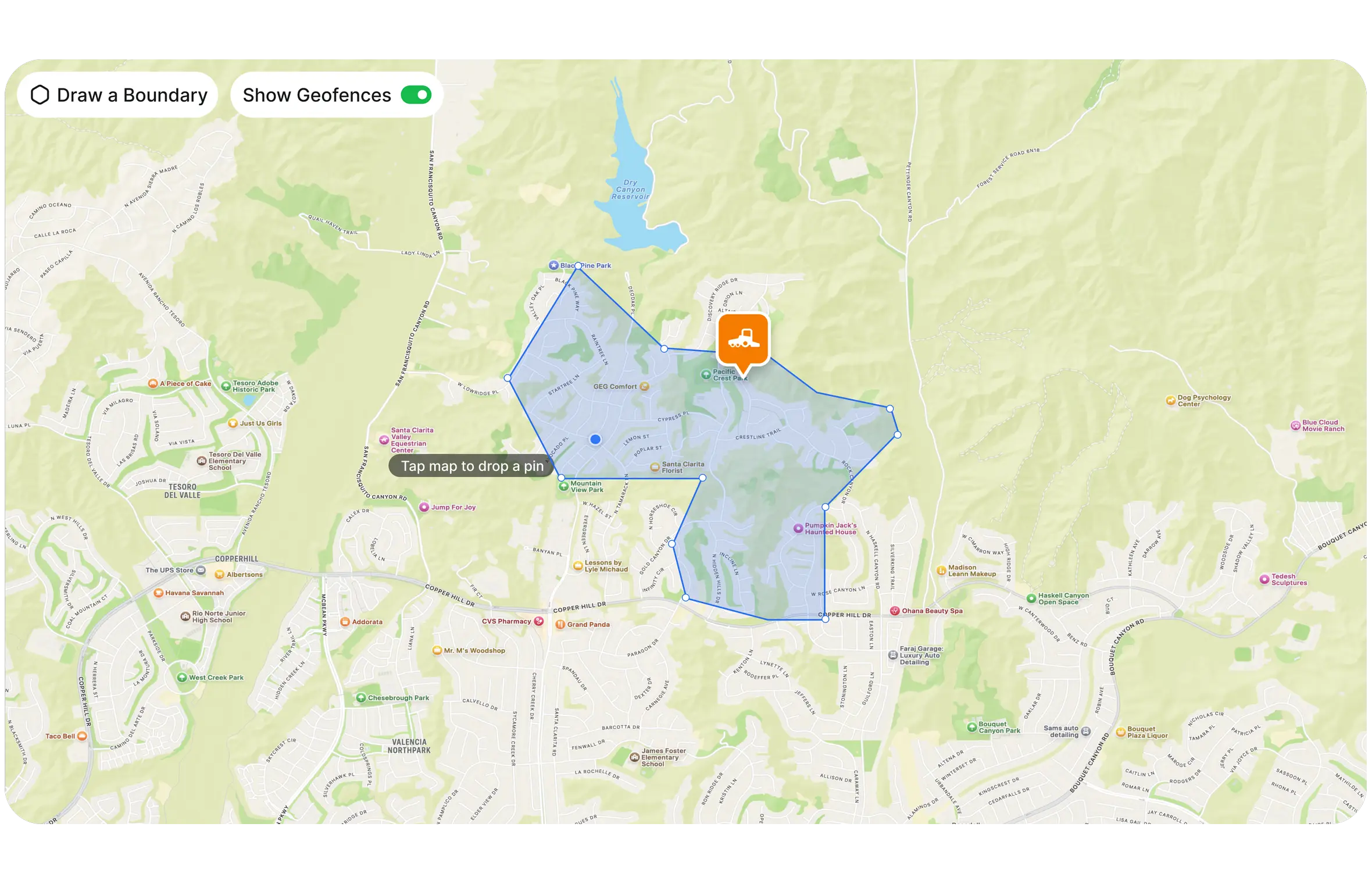
Task: Open Grand Panda restaurant marker
Action: click(x=560, y=625)
